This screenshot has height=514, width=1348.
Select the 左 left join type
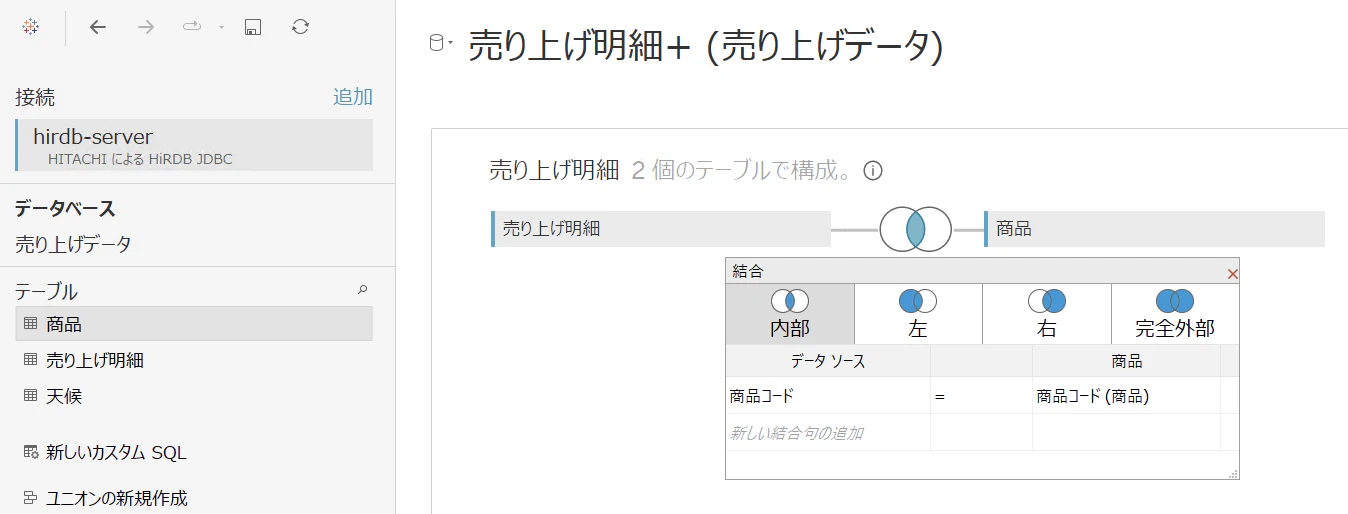coord(918,314)
